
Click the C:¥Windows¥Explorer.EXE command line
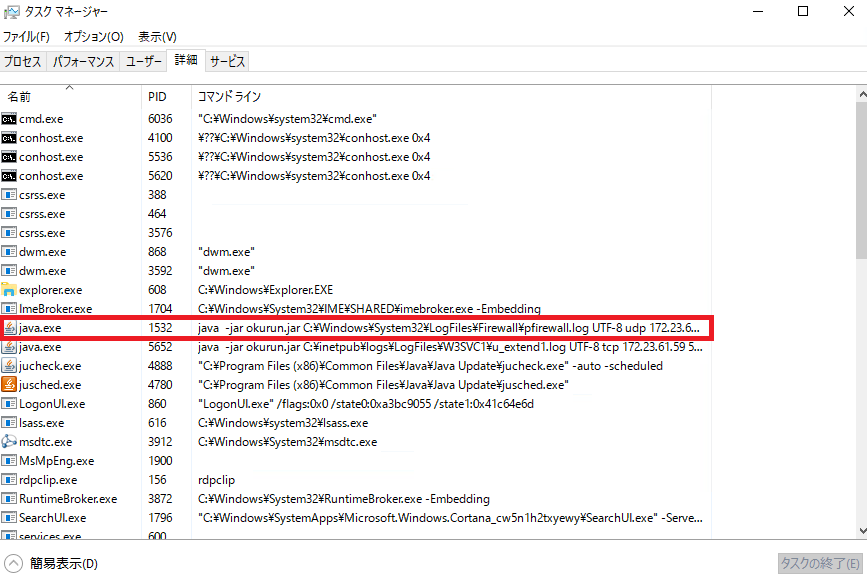click(265, 290)
